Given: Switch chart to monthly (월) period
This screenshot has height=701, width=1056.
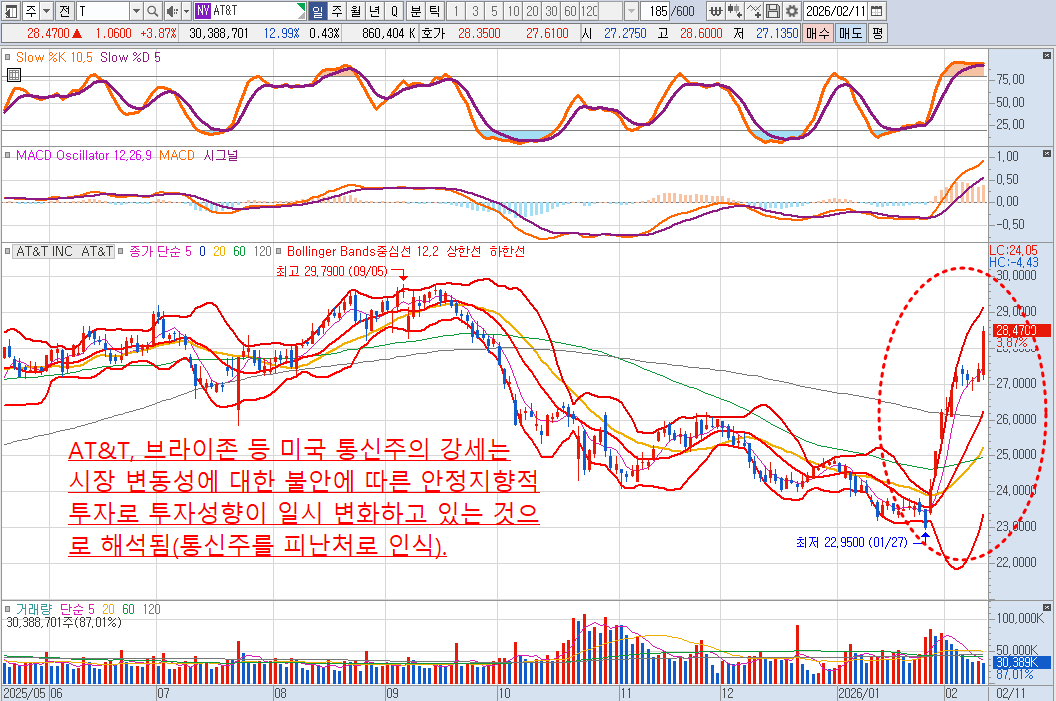Looking at the screenshot, I should pyautogui.click(x=355, y=11).
